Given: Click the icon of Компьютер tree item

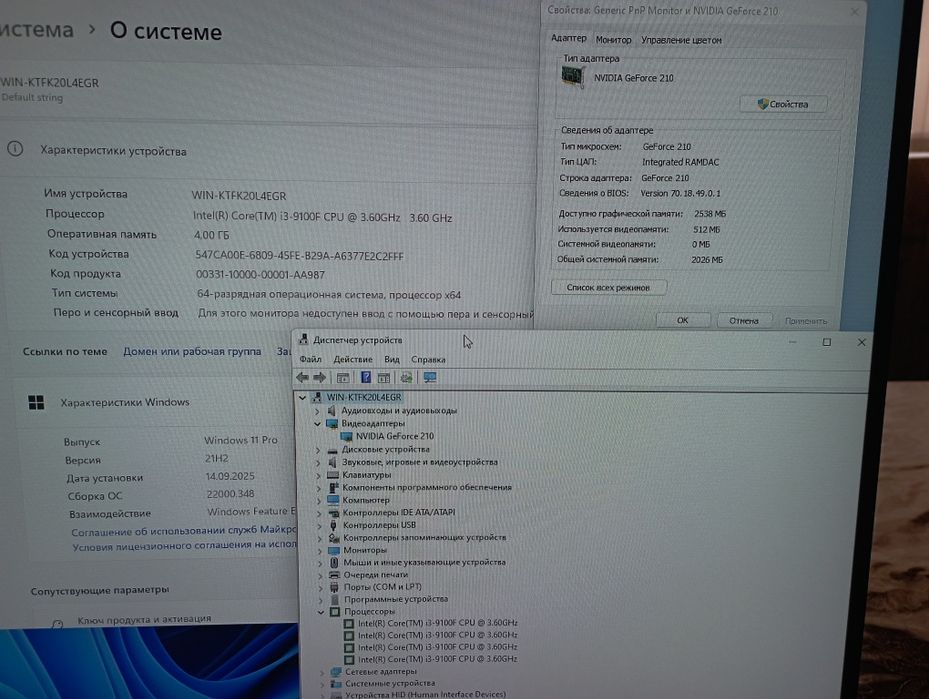Looking at the screenshot, I should tap(334, 500).
